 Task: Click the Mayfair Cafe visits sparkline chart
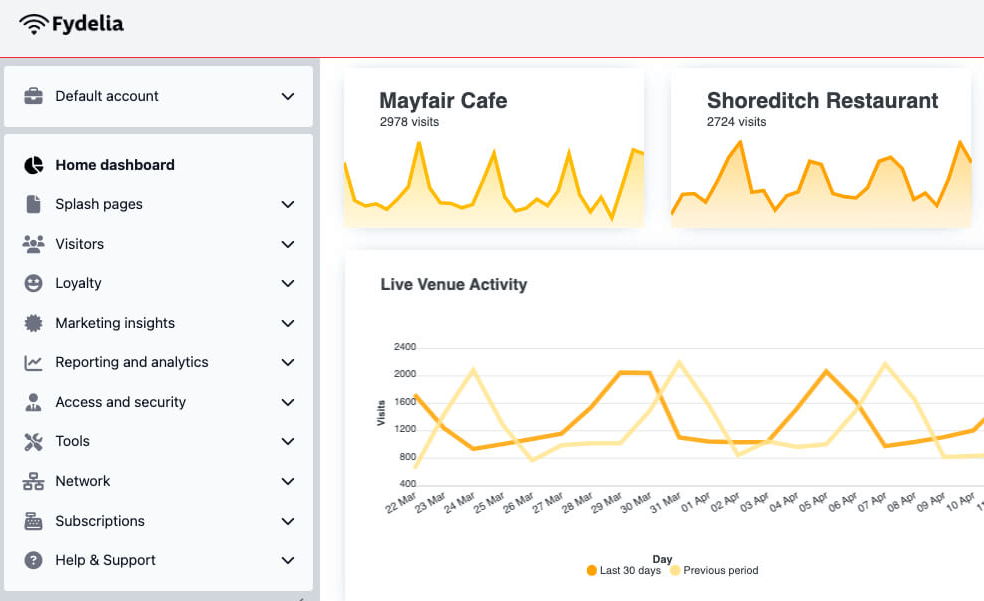(x=494, y=186)
